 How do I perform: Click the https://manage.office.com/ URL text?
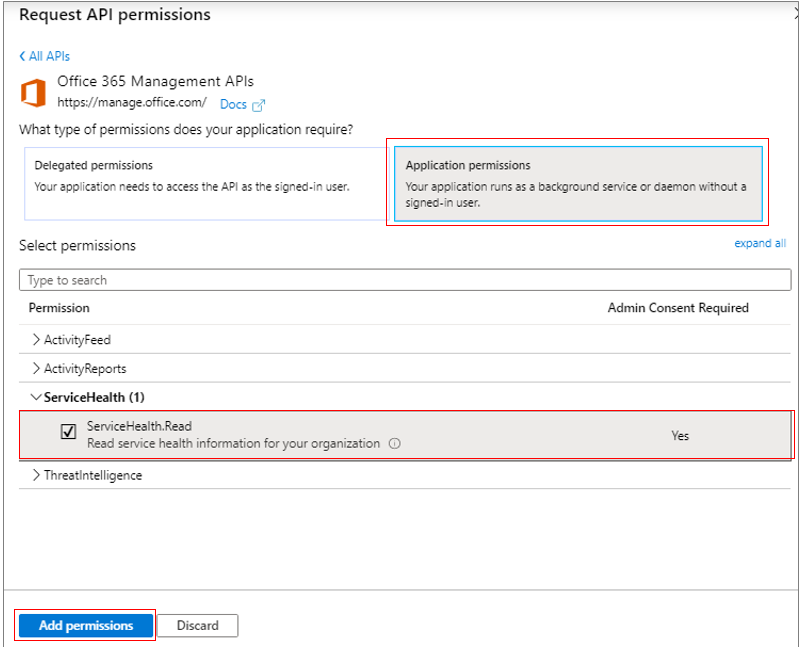132,103
